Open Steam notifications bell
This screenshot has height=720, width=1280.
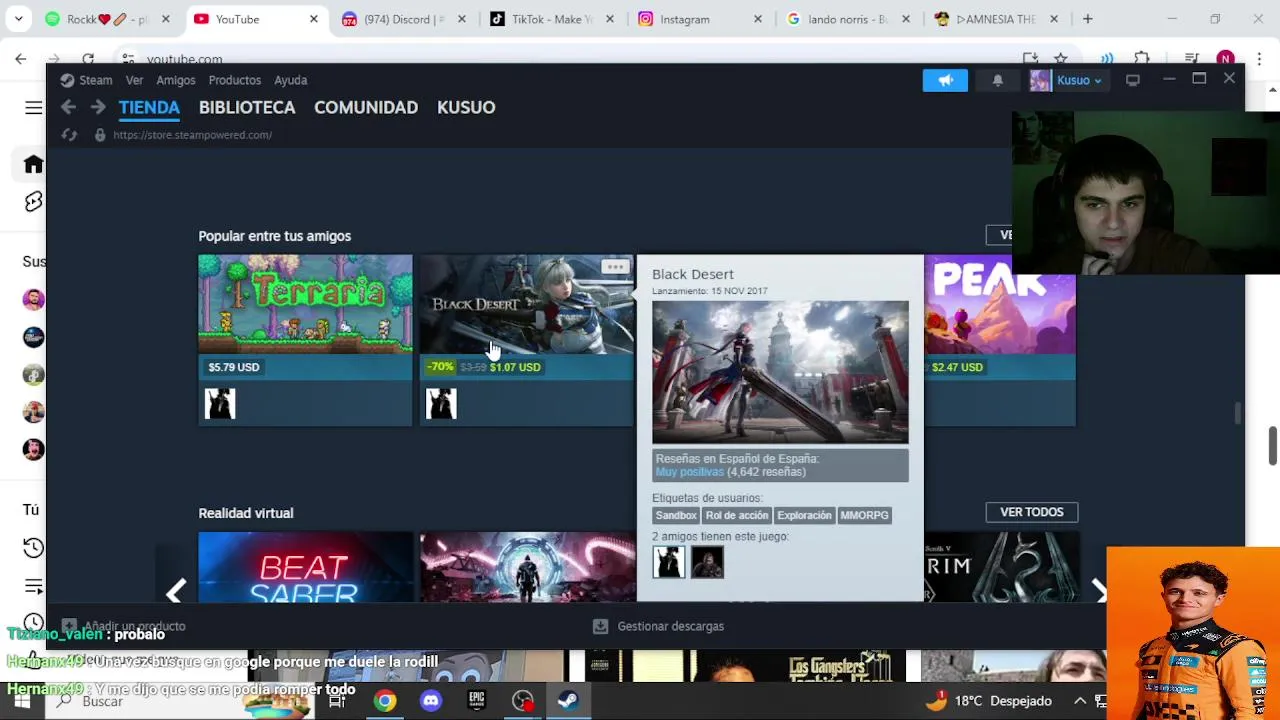point(997,80)
